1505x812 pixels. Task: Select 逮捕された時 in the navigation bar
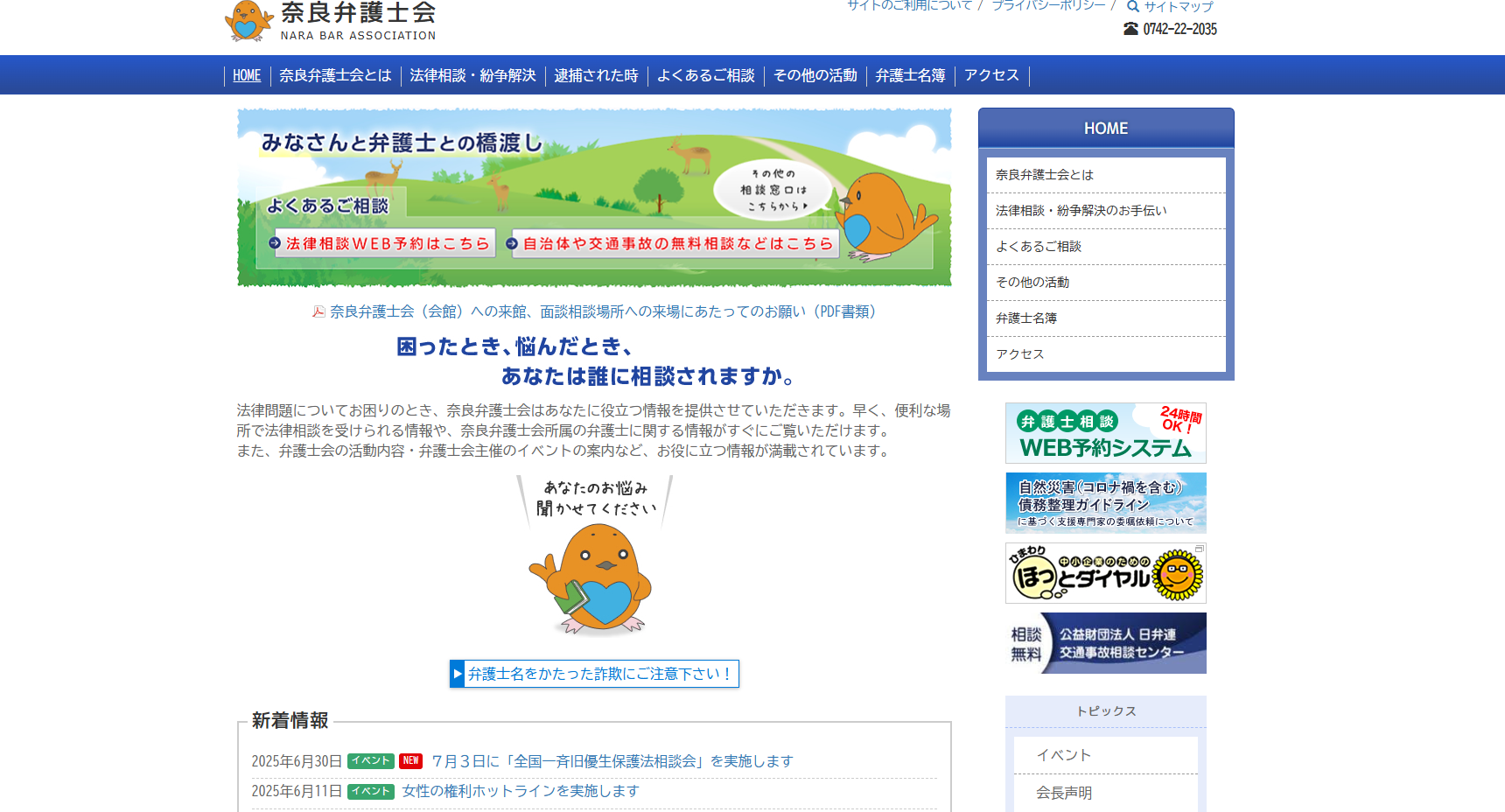click(596, 75)
